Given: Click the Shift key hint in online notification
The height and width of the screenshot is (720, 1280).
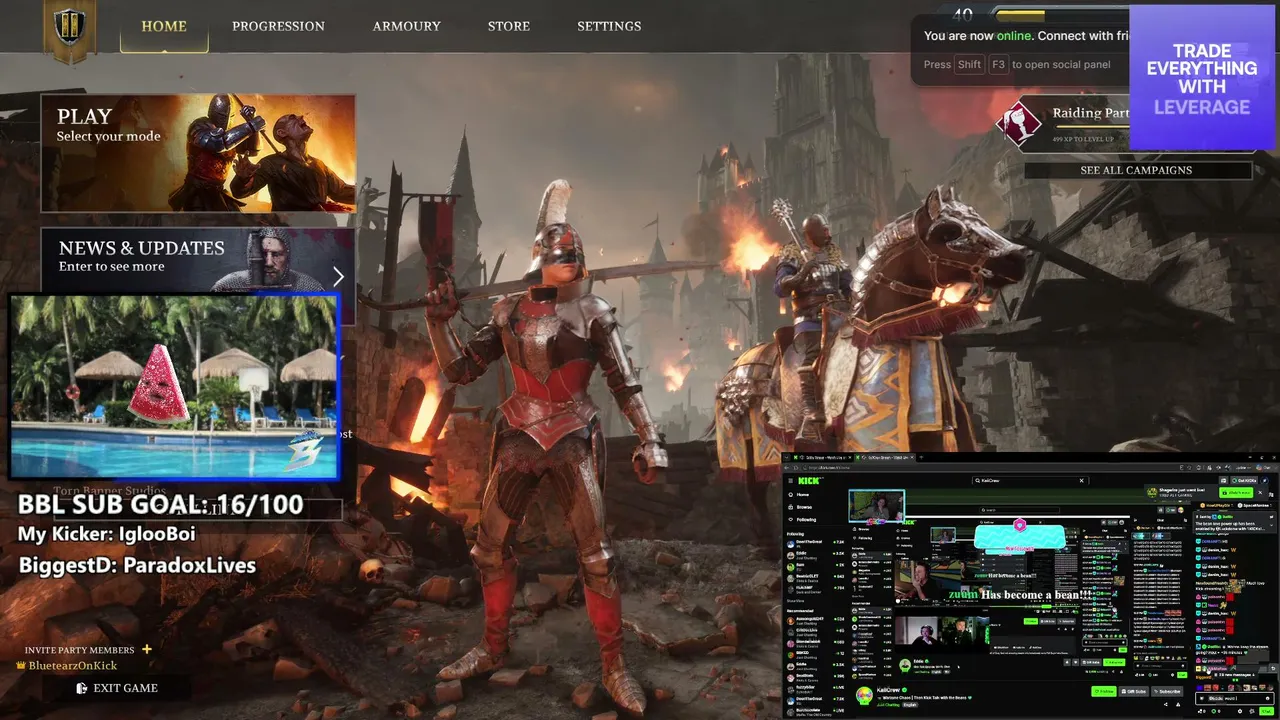Looking at the screenshot, I should click(969, 64).
